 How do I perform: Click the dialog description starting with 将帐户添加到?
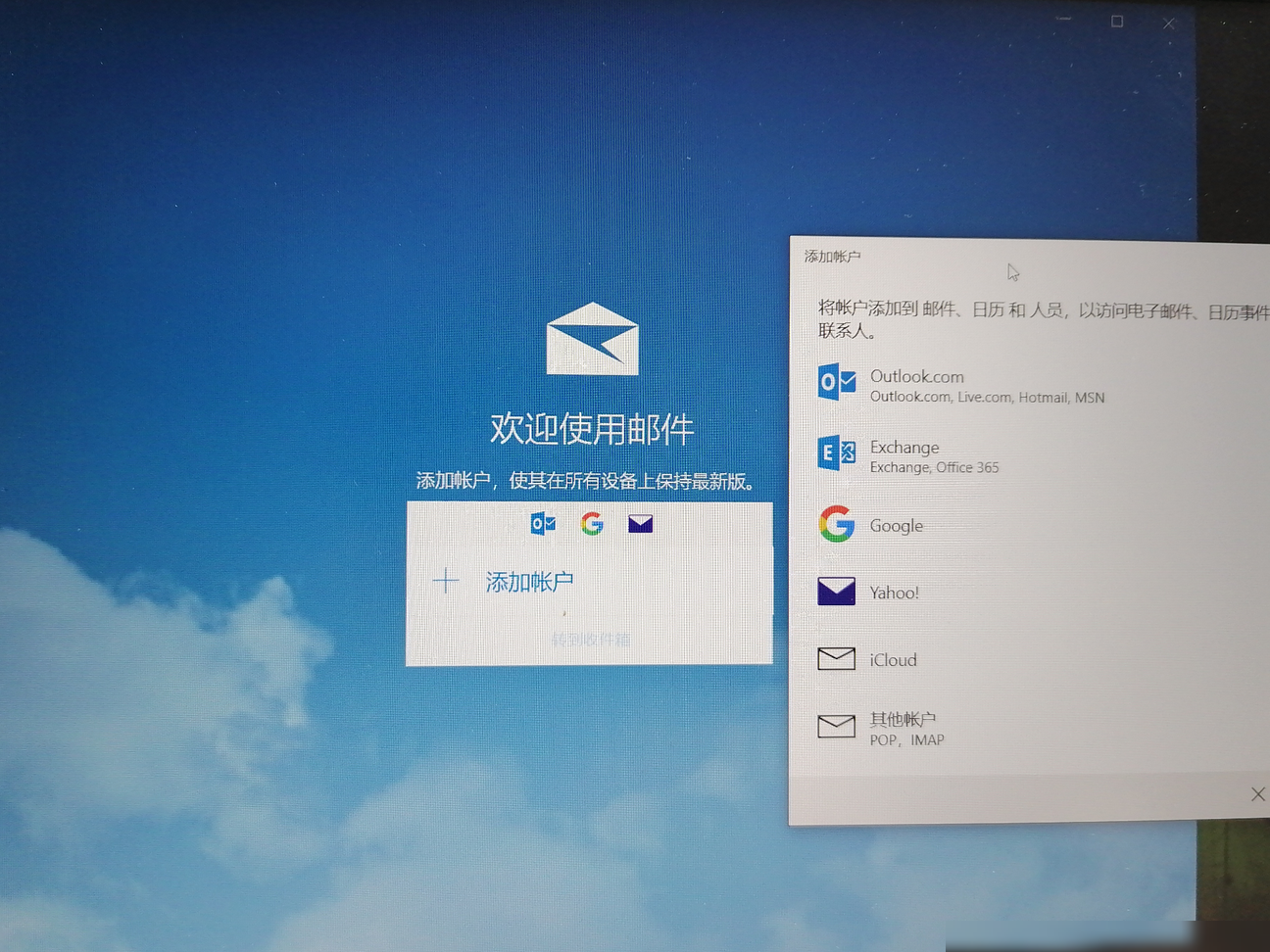click(x=1044, y=320)
